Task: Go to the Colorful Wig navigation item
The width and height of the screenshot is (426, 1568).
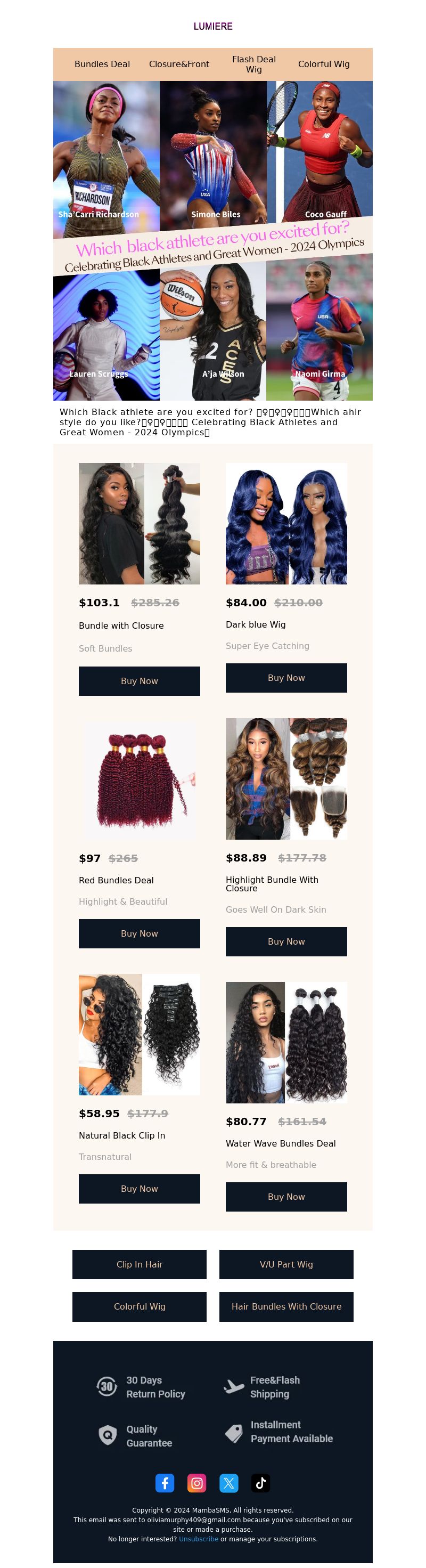Action: 324,64
